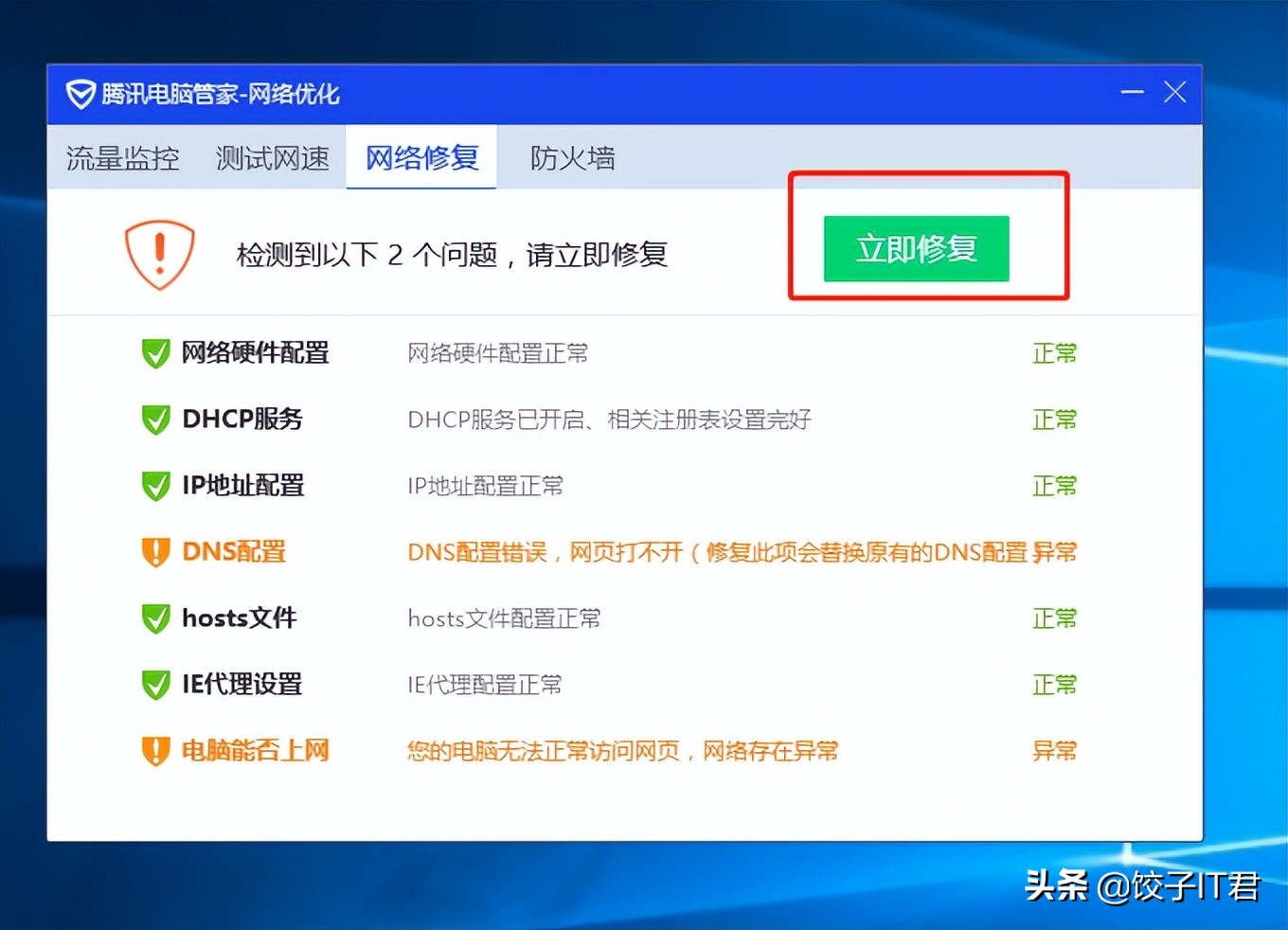Click the orange alert icon beside DNS配置
This screenshot has width=1288, height=930.
point(155,551)
